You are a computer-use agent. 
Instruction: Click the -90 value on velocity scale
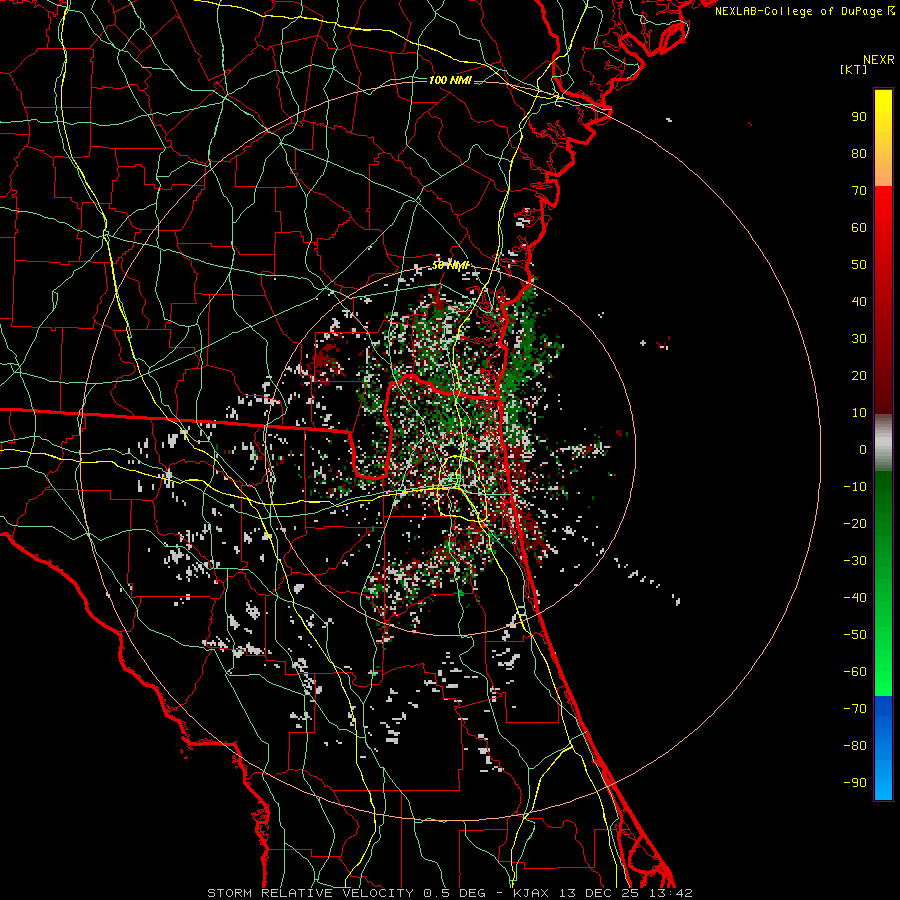[855, 783]
